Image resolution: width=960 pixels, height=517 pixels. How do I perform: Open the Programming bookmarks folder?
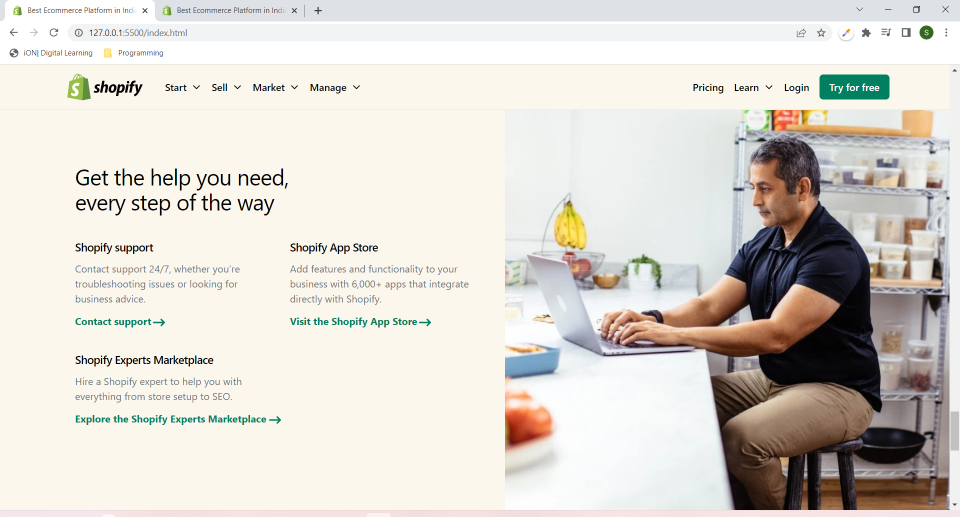[133, 53]
